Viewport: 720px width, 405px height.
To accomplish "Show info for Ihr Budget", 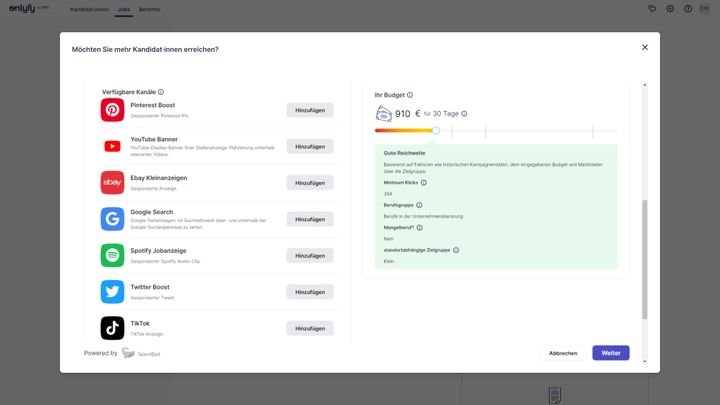I will tap(410, 95).
